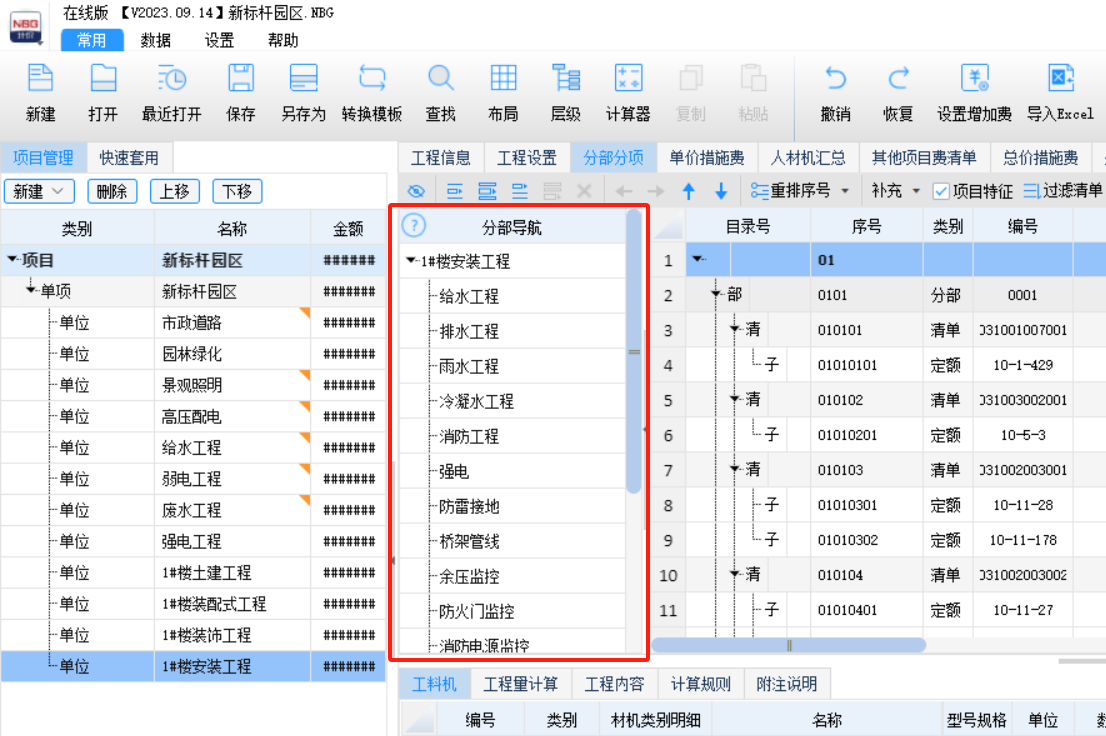Collapse the 清 node in row 5
The image size is (1106, 736).
(x=734, y=399)
